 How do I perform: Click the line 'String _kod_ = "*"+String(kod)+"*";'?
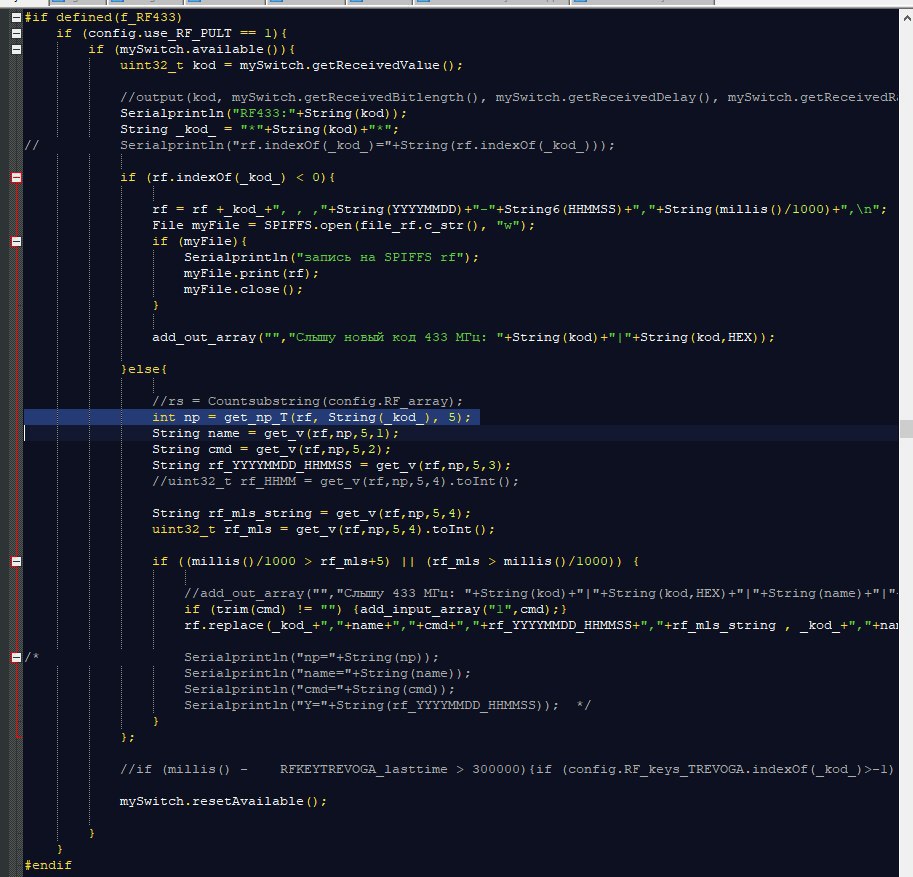(x=259, y=129)
